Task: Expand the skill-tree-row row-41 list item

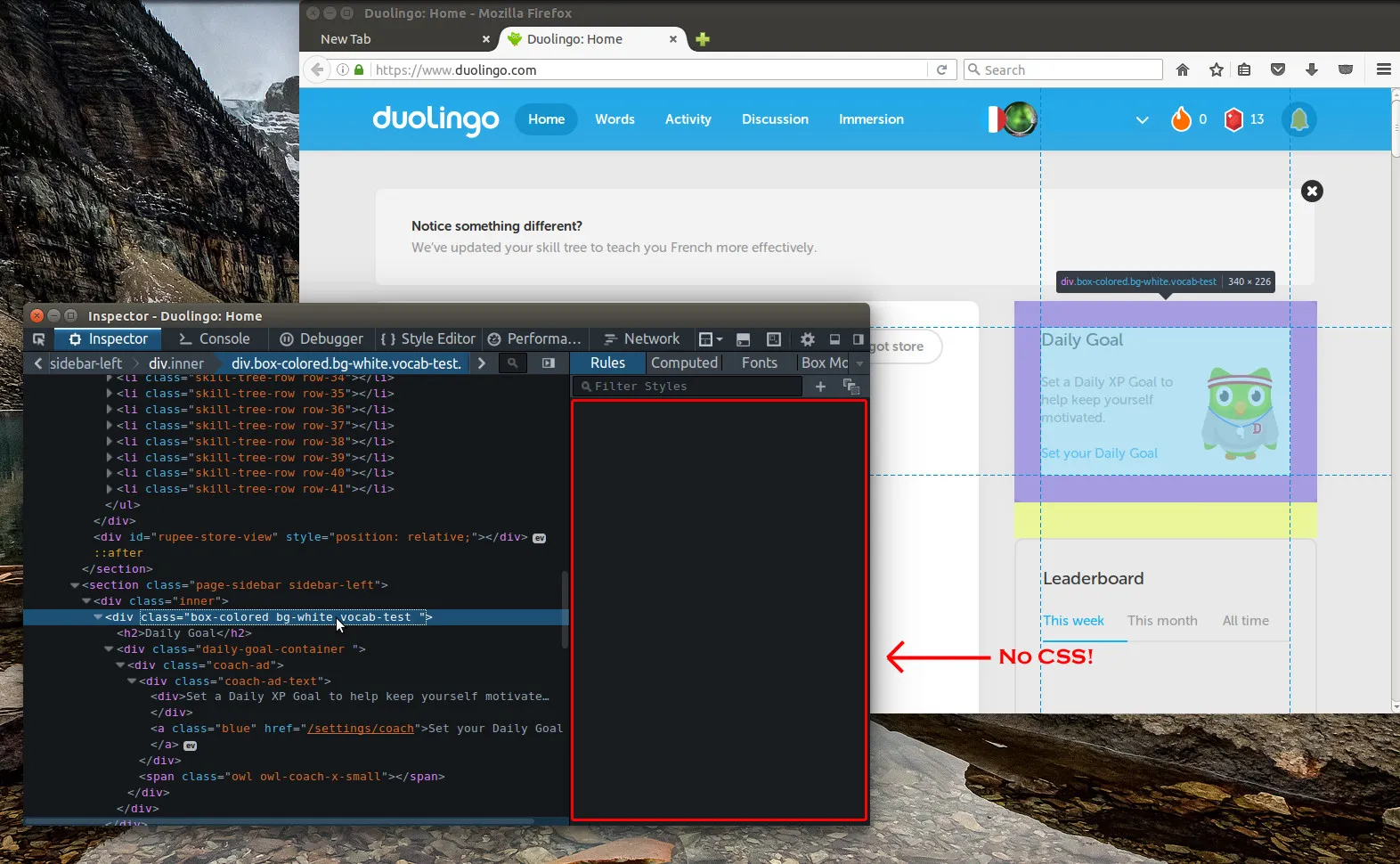Action: [110, 489]
